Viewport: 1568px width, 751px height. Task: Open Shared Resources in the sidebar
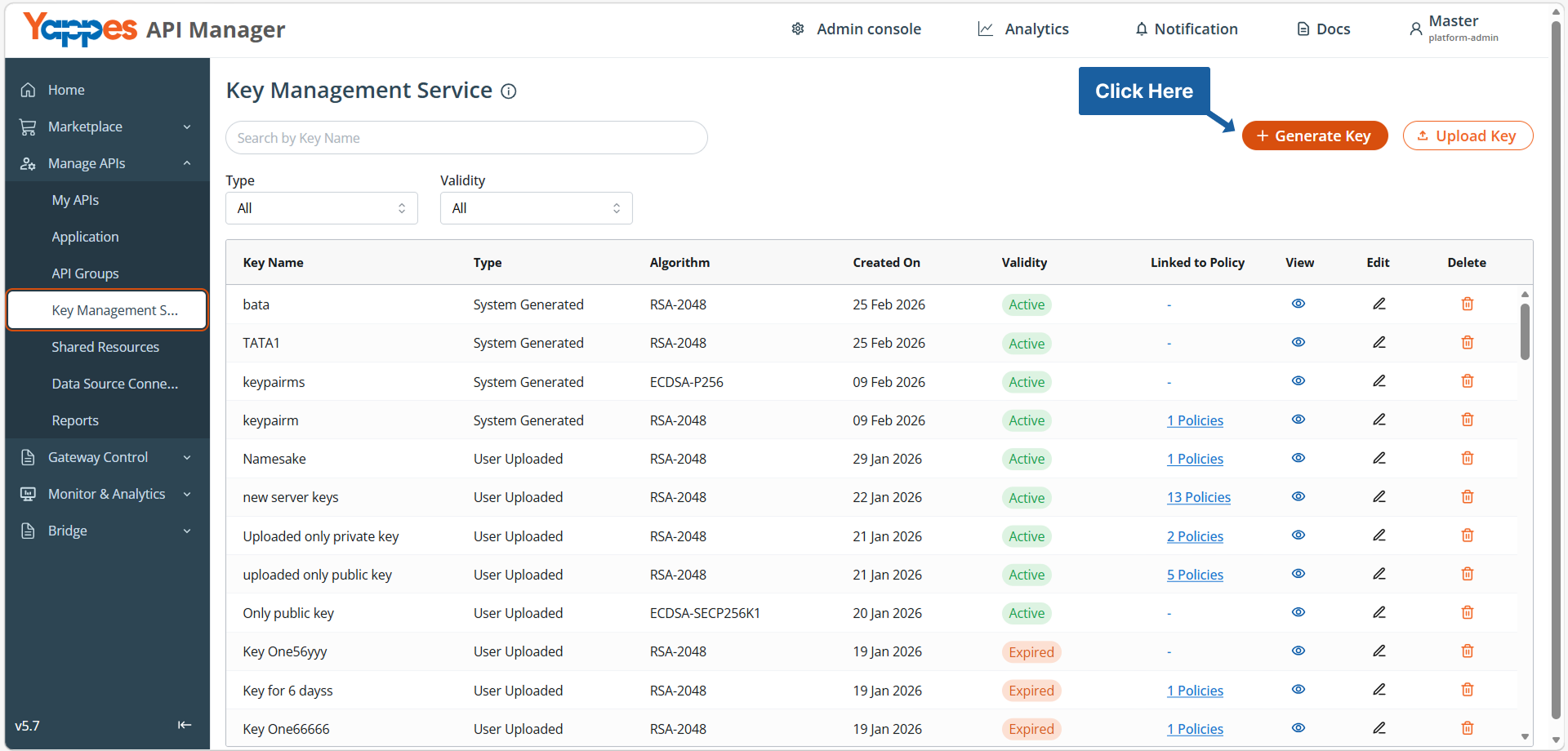pyautogui.click(x=105, y=347)
